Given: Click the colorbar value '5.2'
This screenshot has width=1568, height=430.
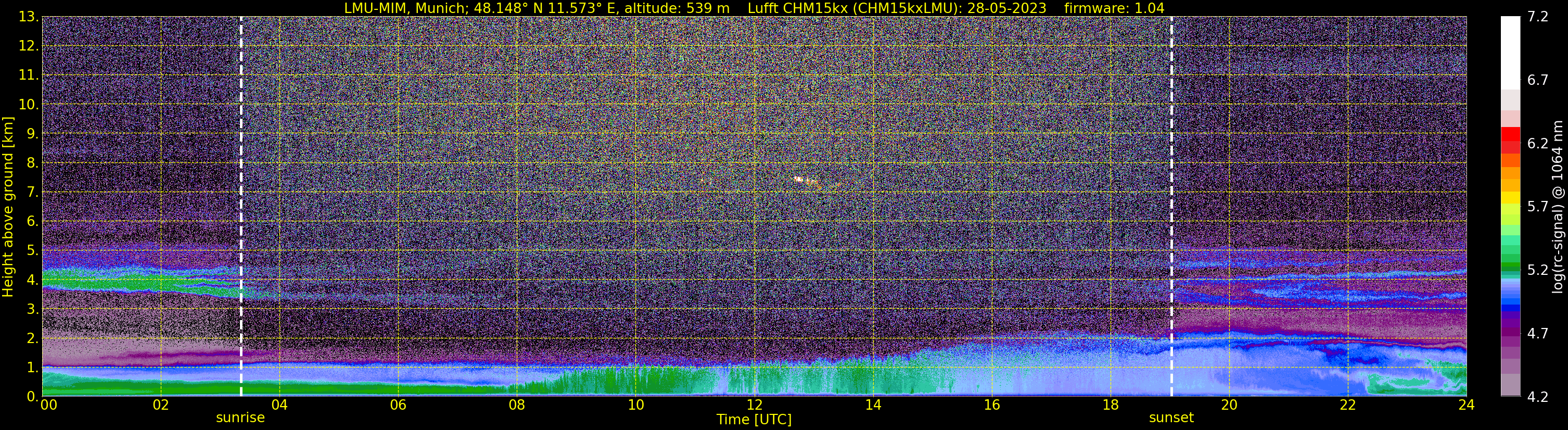Looking at the screenshot, I should [x=1538, y=270].
